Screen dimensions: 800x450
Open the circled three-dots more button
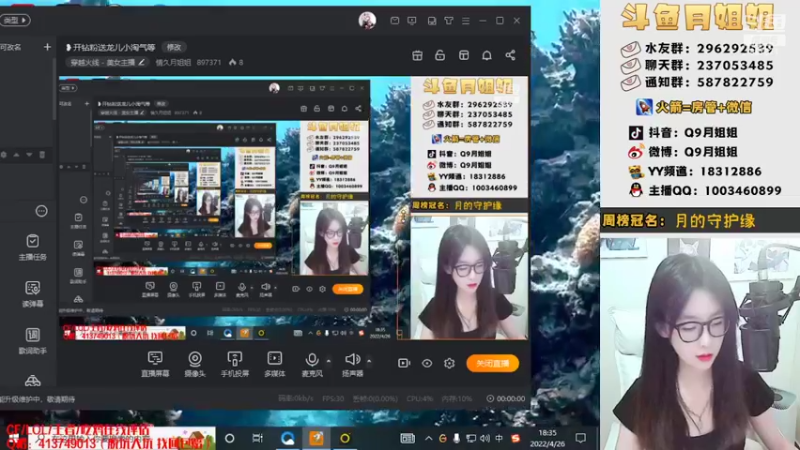41,211
